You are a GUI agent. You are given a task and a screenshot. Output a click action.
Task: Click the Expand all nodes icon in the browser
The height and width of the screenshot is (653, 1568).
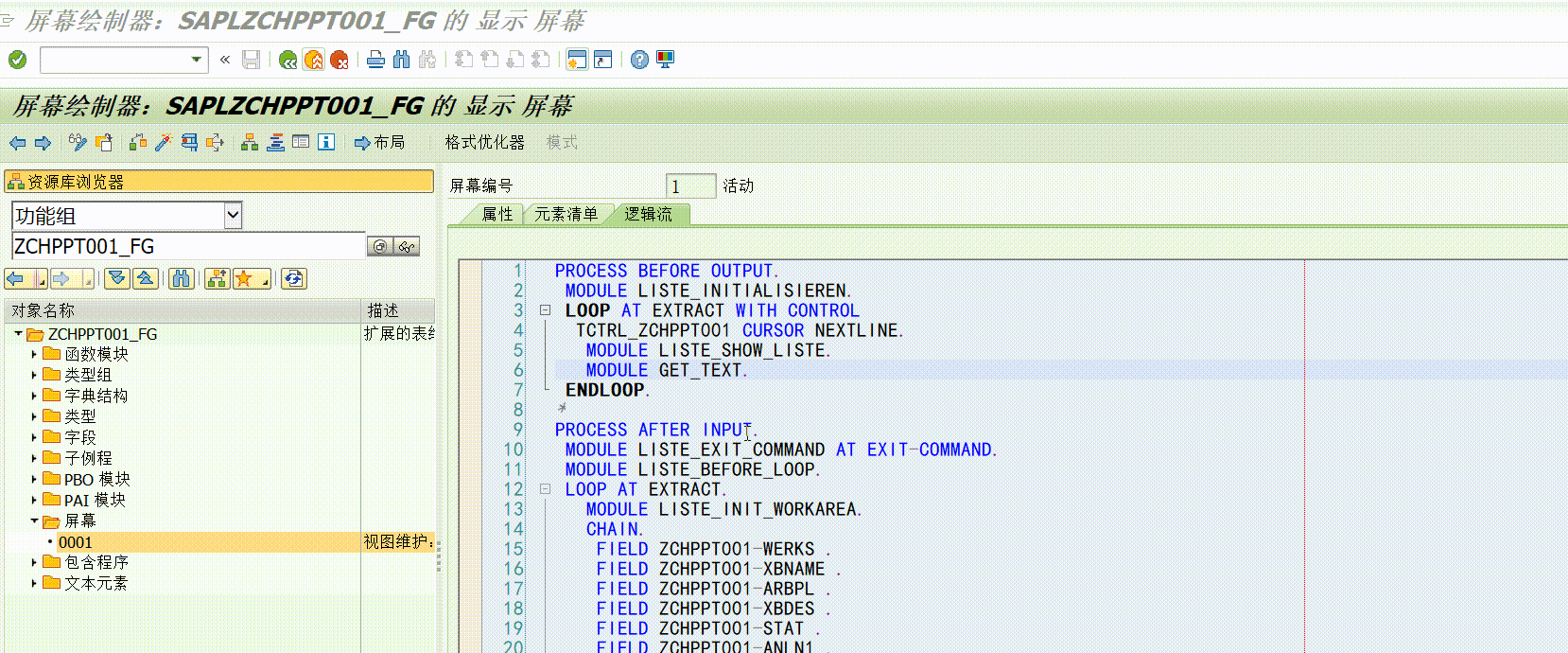pyautogui.click(x=117, y=279)
